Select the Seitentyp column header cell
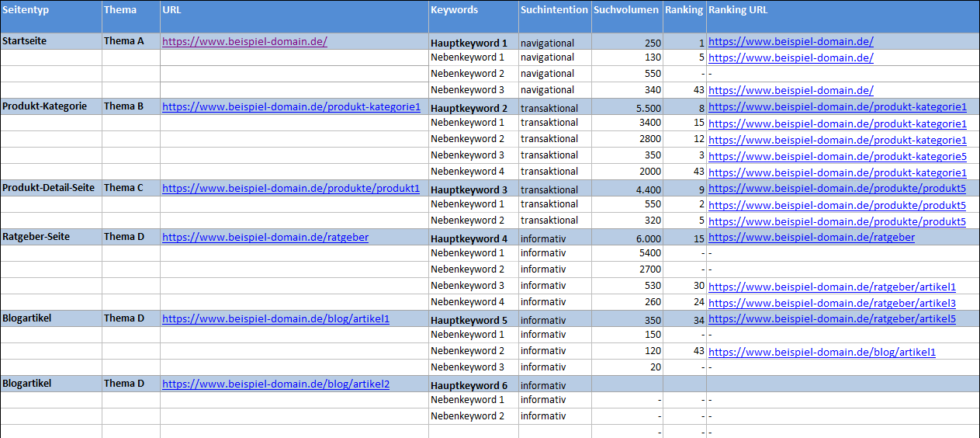Image resolution: width=980 pixels, height=438 pixels. pos(51,17)
